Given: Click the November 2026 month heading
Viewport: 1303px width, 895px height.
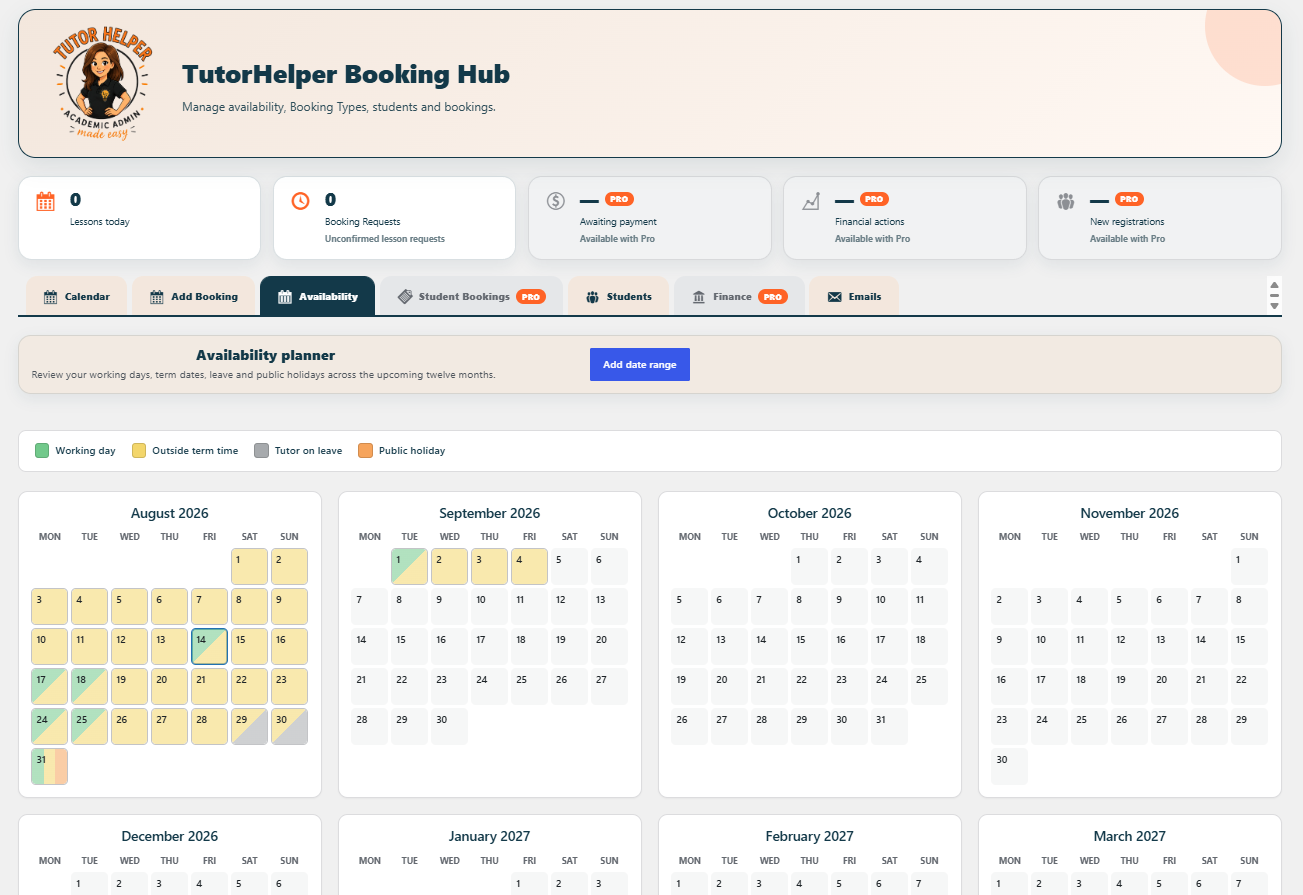Looking at the screenshot, I should (x=1130, y=514).
